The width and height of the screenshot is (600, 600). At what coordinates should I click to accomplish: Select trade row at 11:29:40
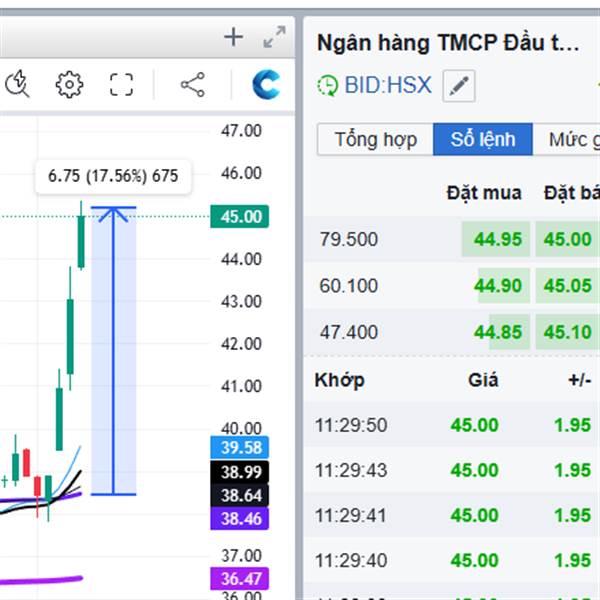click(452, 560)
